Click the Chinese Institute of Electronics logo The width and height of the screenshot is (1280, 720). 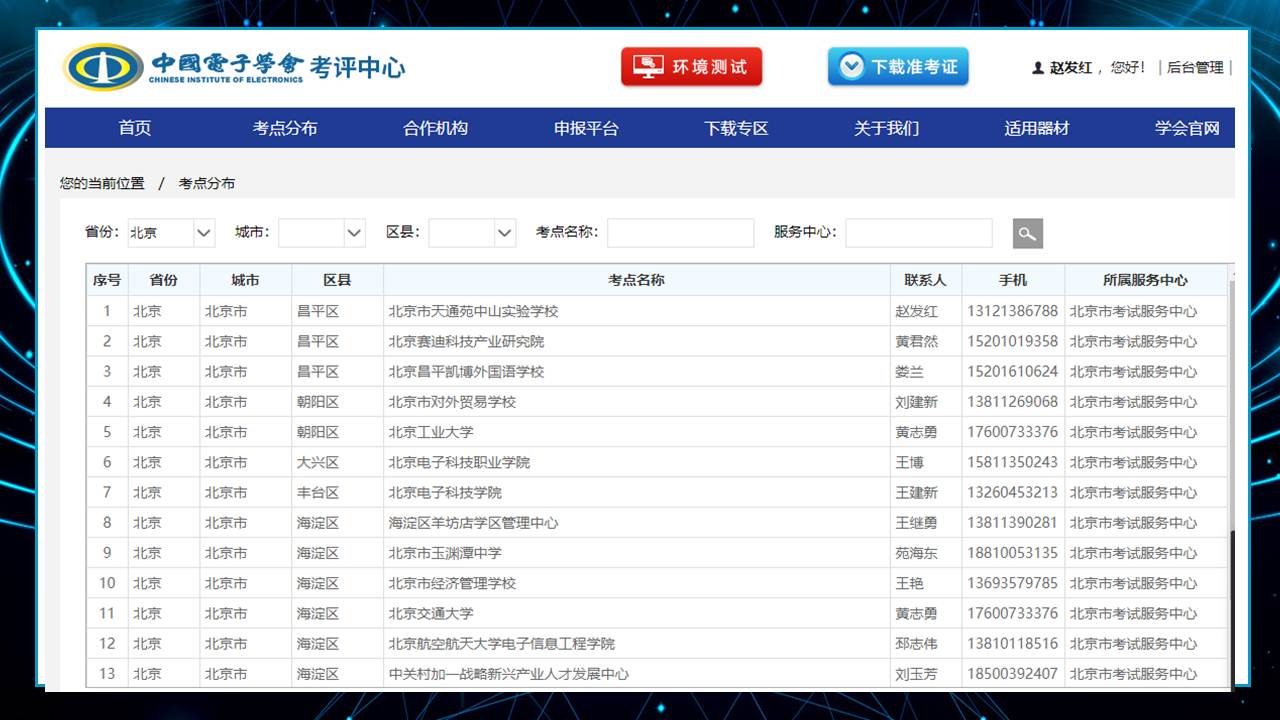coord(234,67)
